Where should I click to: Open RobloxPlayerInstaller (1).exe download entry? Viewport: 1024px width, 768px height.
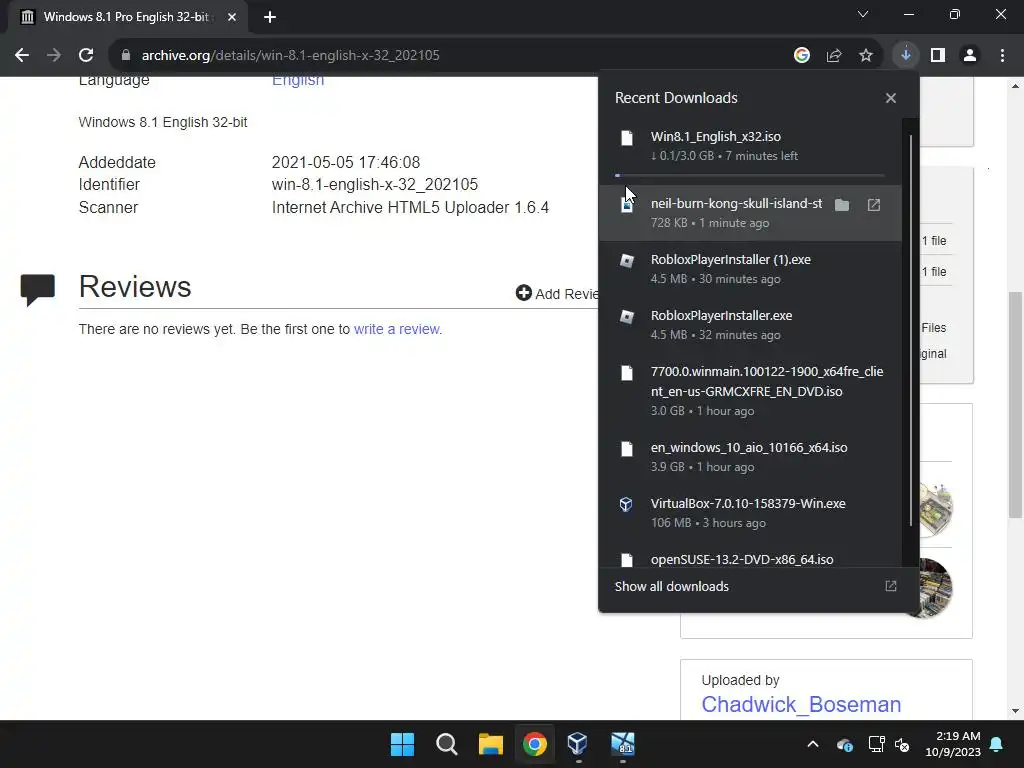point(750,269)
